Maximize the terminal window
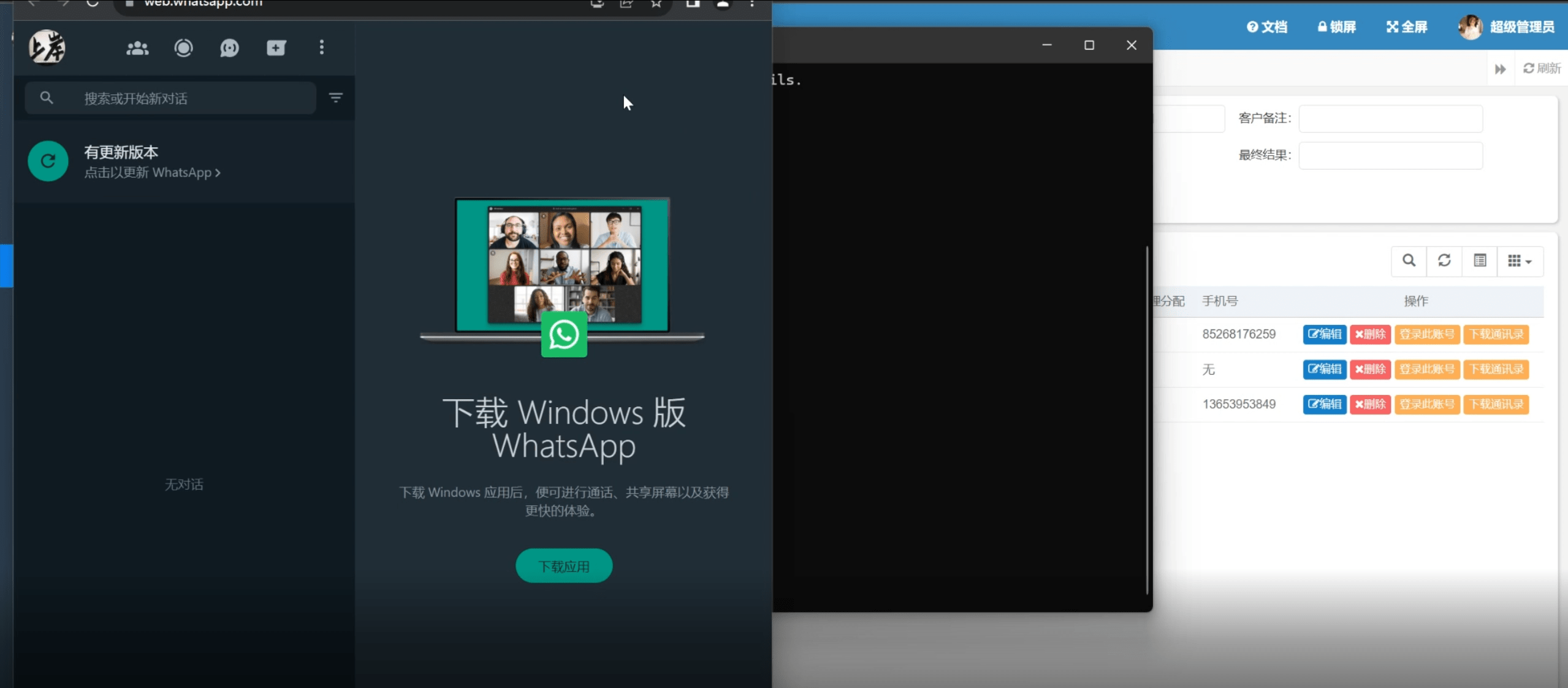Viewport: 1568px width, 688px height. point(1089,45)
